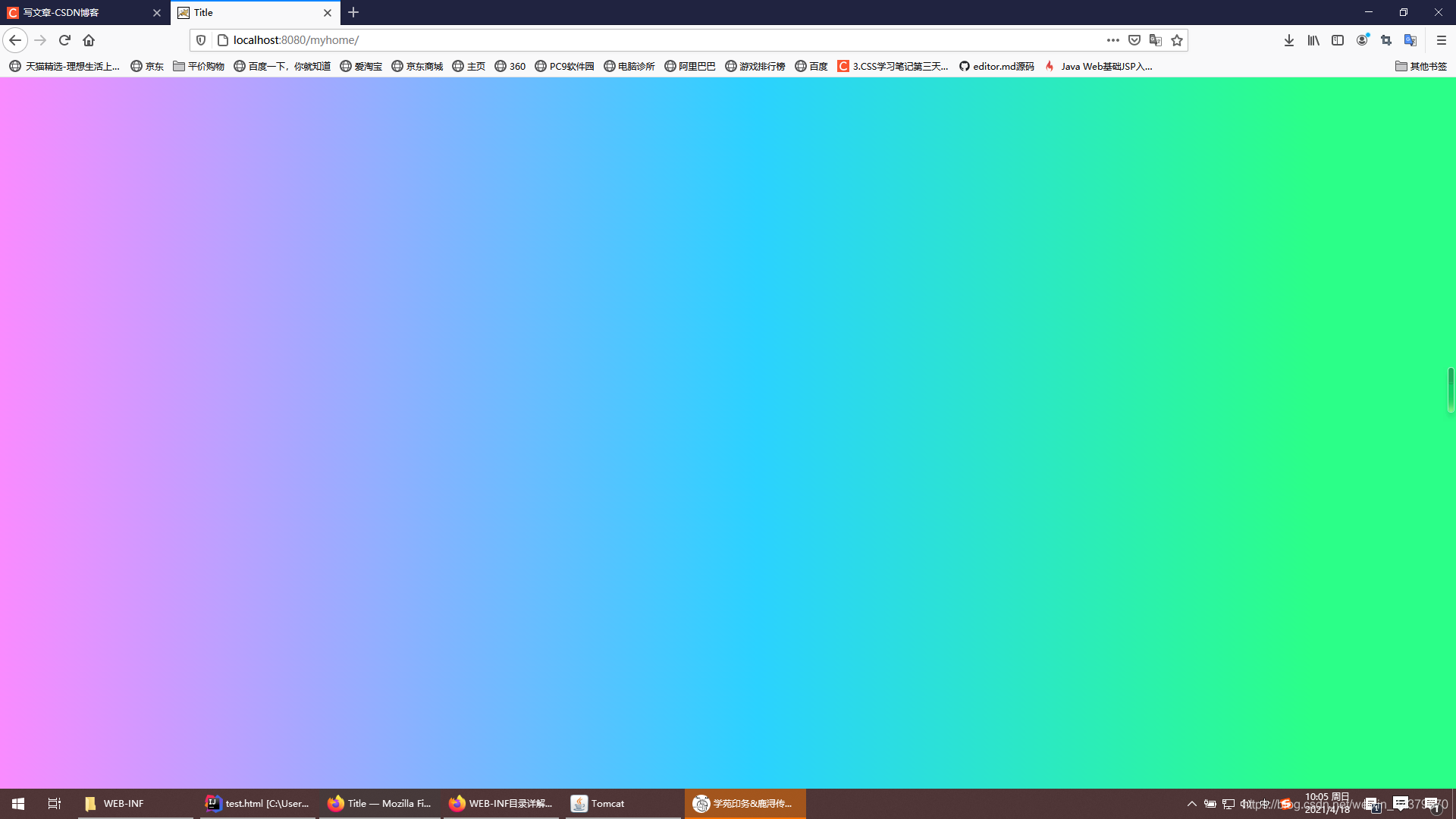Close the 写文章-CSDN博客 tab
This screenshot has width=1456, height=819.
point(157,13)
